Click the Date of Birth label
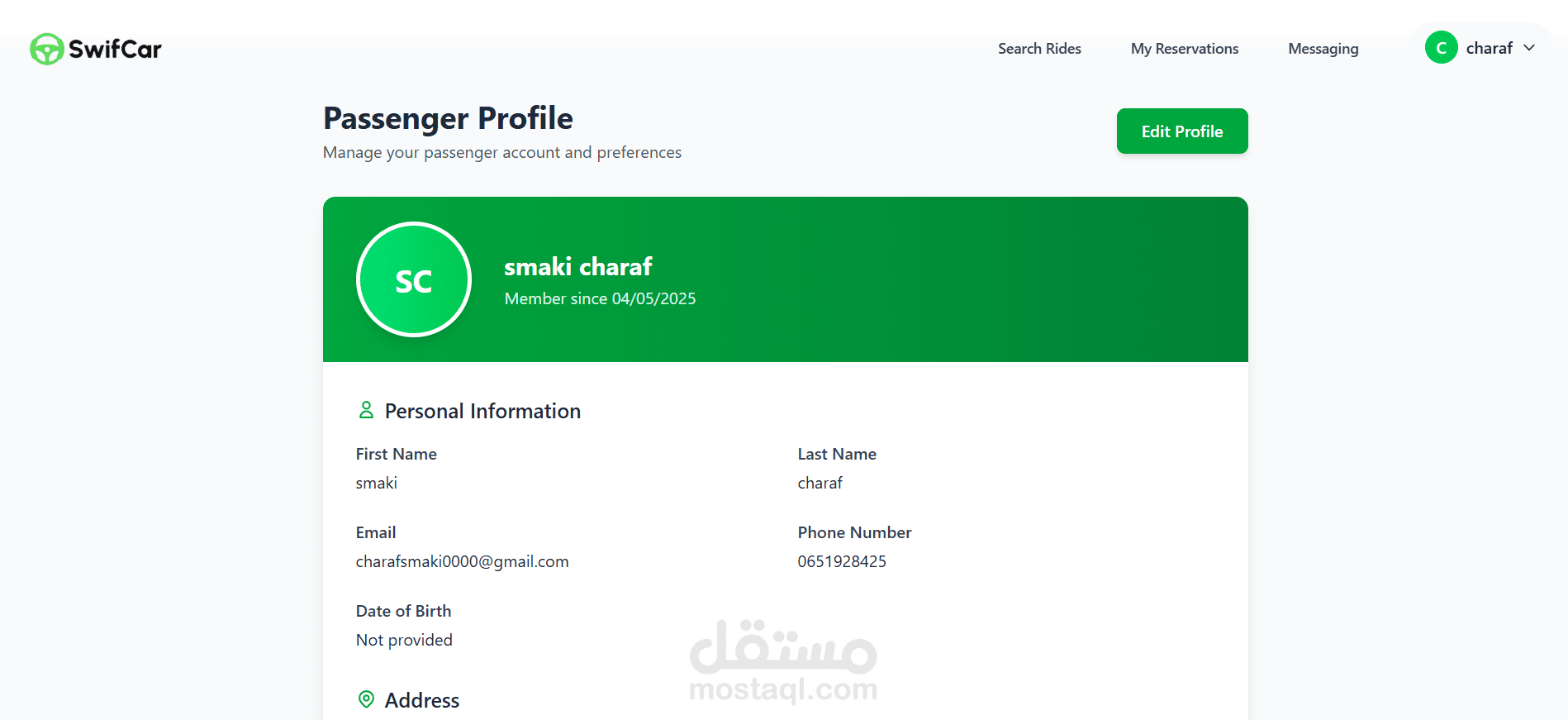This screenshot has height=720, width=1568. pos(403,611)
